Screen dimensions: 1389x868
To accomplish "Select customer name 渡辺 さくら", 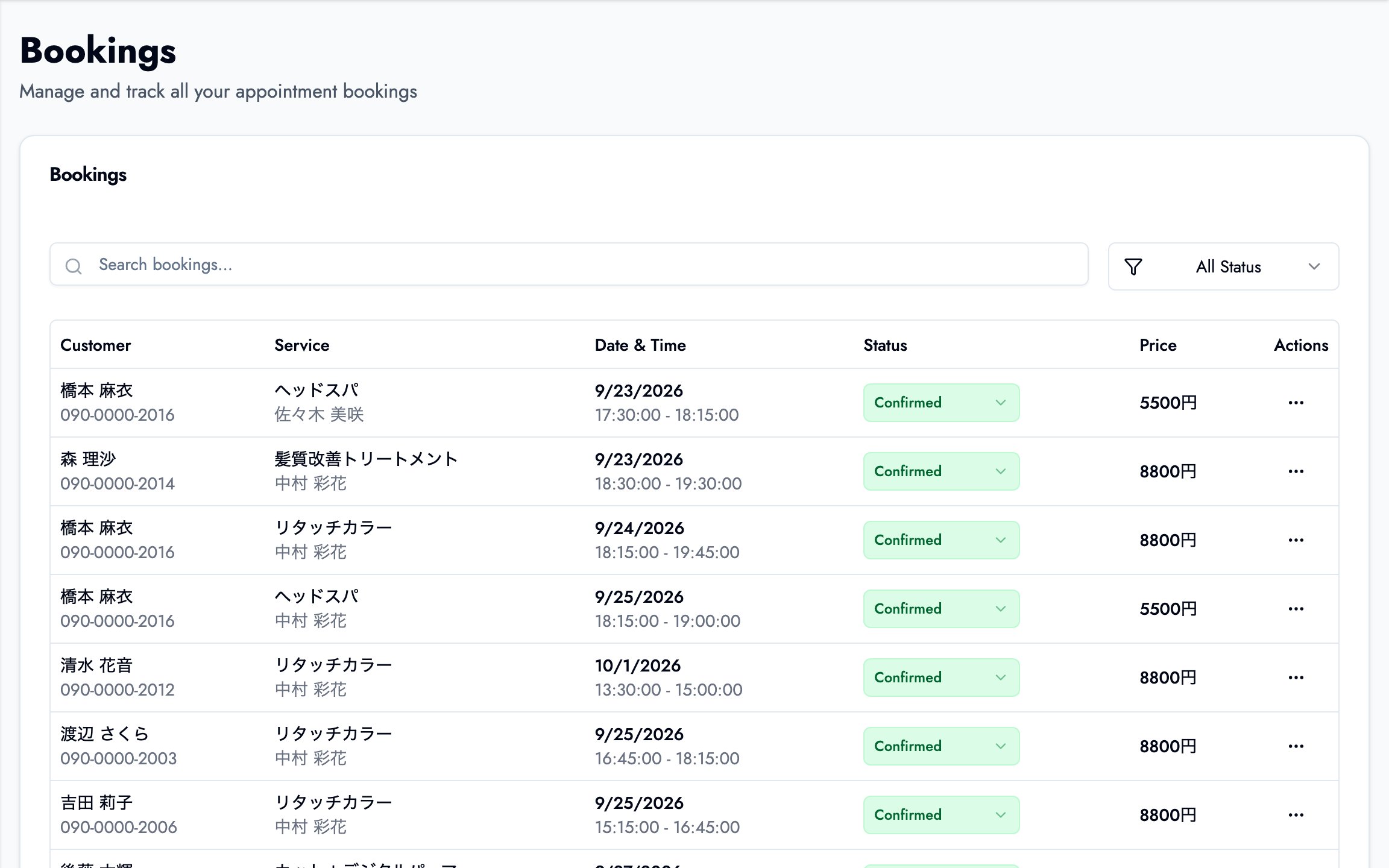I will coord(104,734).
